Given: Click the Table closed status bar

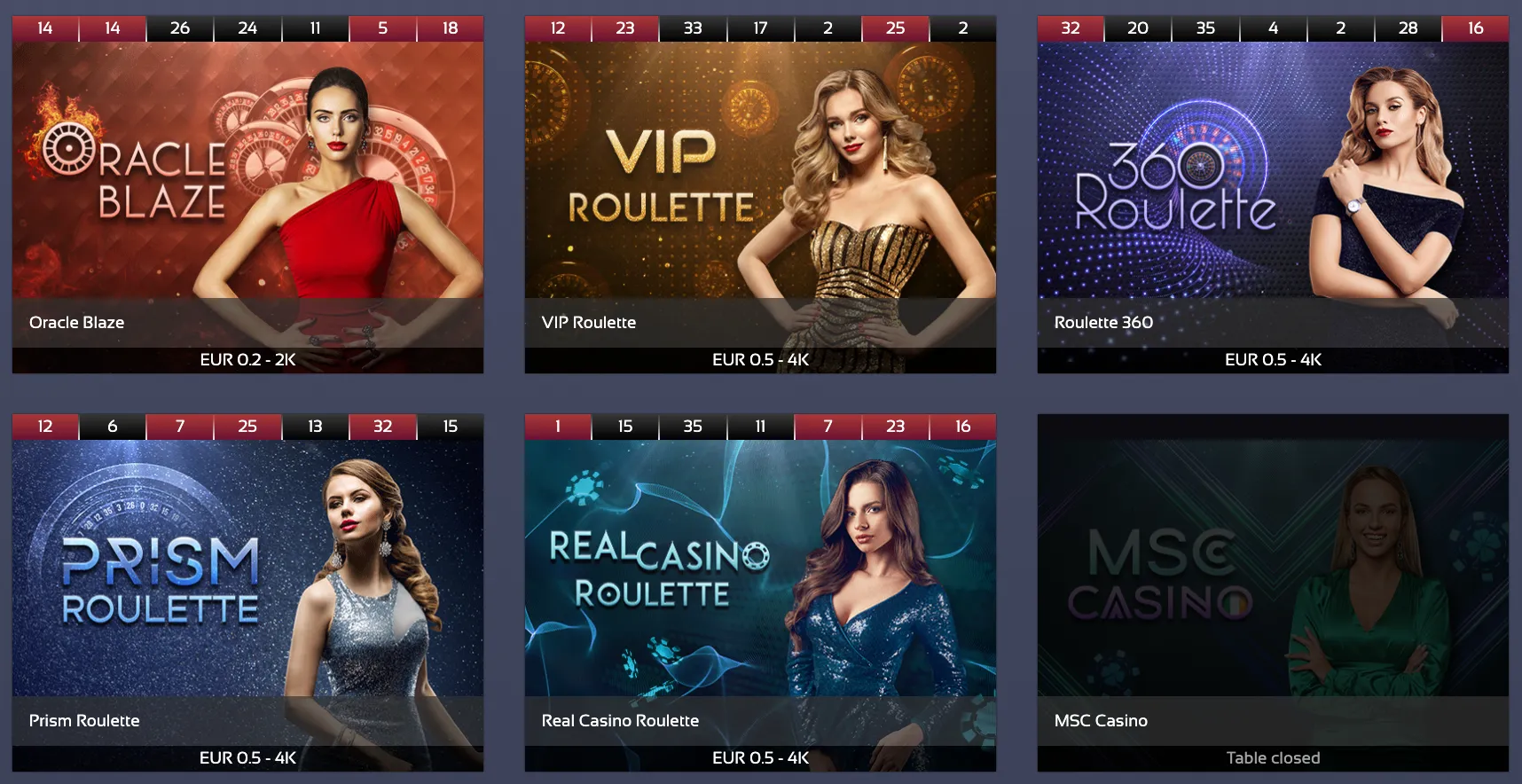Looking at the screenshot, I should [1273, 758].
